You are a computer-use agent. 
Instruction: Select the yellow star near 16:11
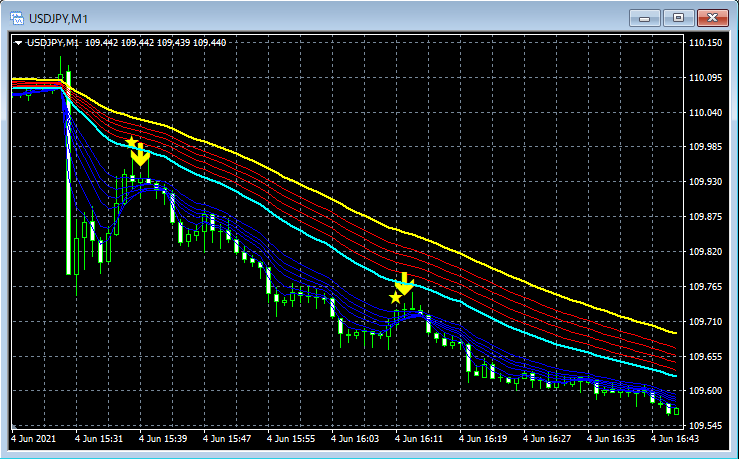point(395,298)
